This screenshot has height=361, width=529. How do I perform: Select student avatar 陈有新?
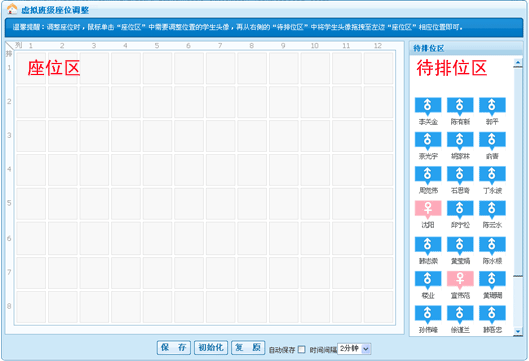coord(460,106)
